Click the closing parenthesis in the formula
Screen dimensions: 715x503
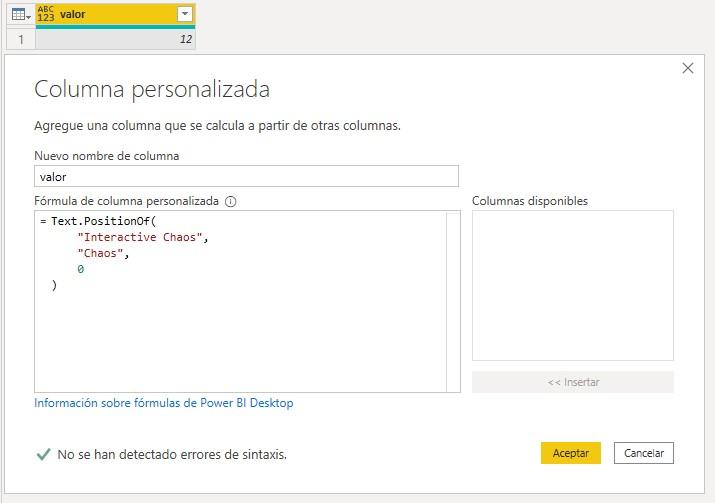(x=54, y=285)
